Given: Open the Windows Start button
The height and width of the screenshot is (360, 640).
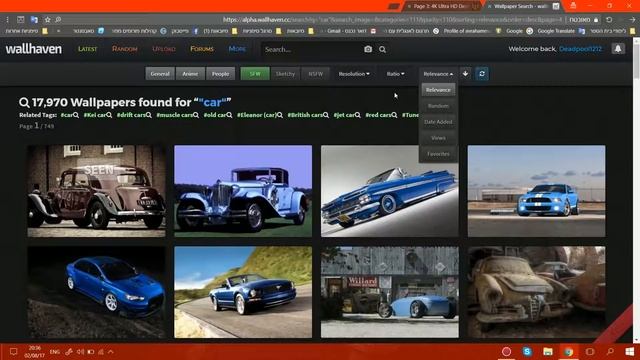Looking at the screenshot, I should (x=630, y=351).
